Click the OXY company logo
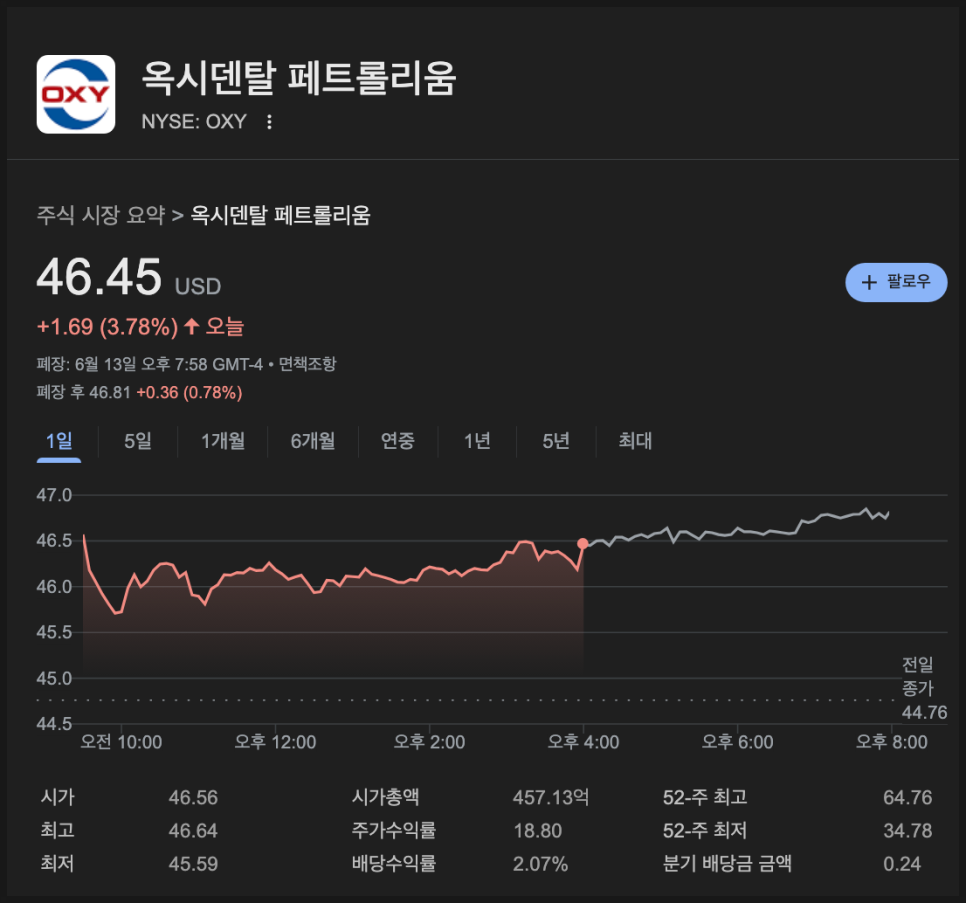 76,94
